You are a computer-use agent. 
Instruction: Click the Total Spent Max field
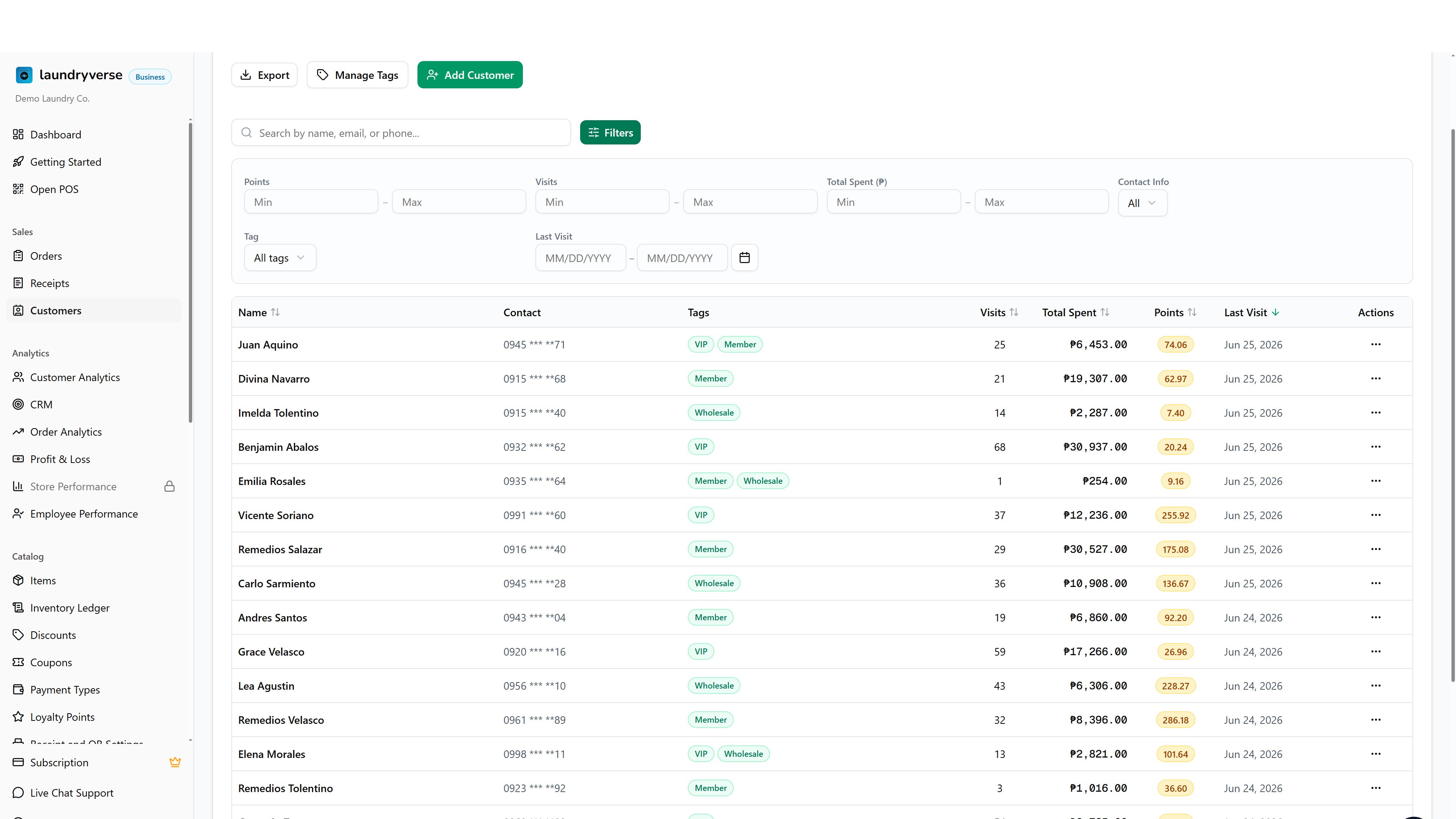click(1042, 202)
